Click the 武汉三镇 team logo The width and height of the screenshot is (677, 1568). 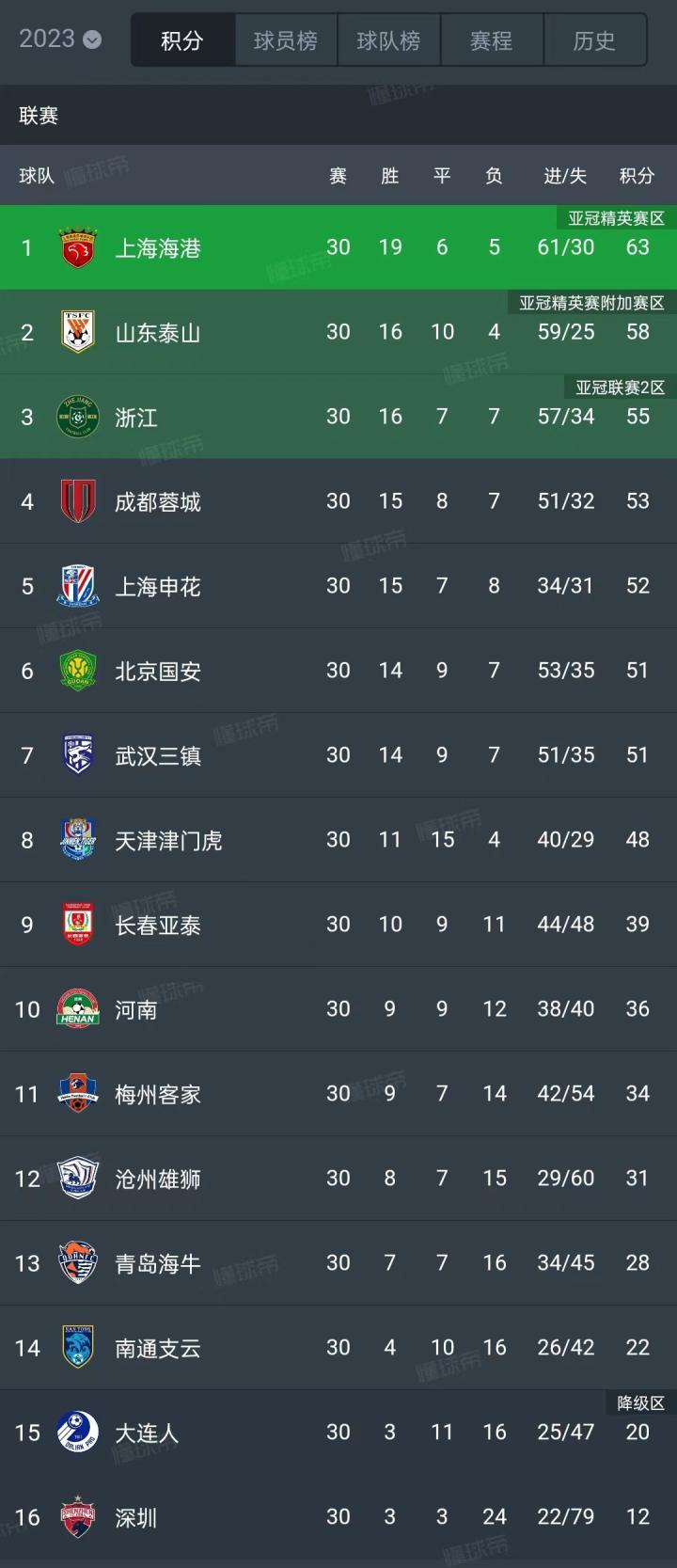[78, 755]
